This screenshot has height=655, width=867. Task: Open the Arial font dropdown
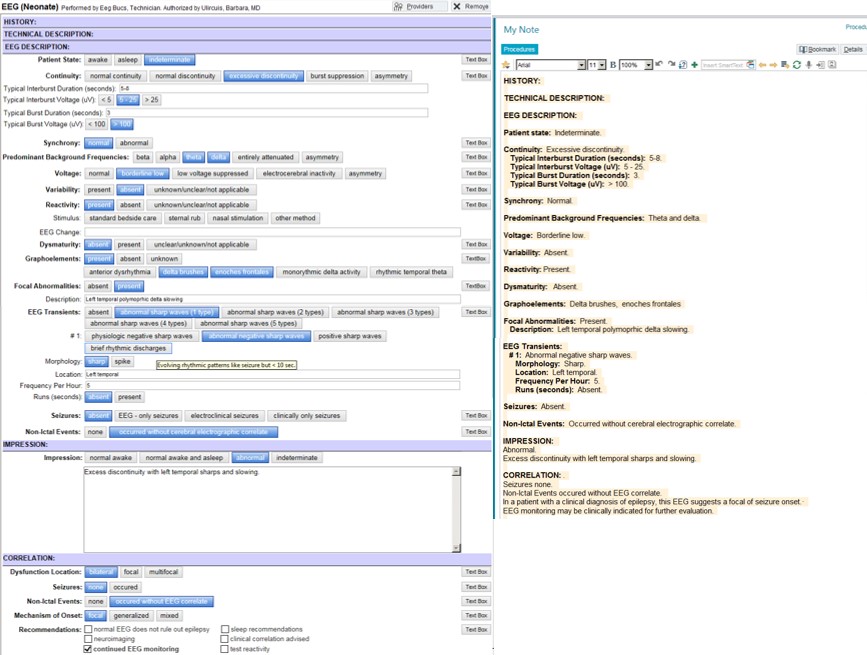(x=581, y=65)
